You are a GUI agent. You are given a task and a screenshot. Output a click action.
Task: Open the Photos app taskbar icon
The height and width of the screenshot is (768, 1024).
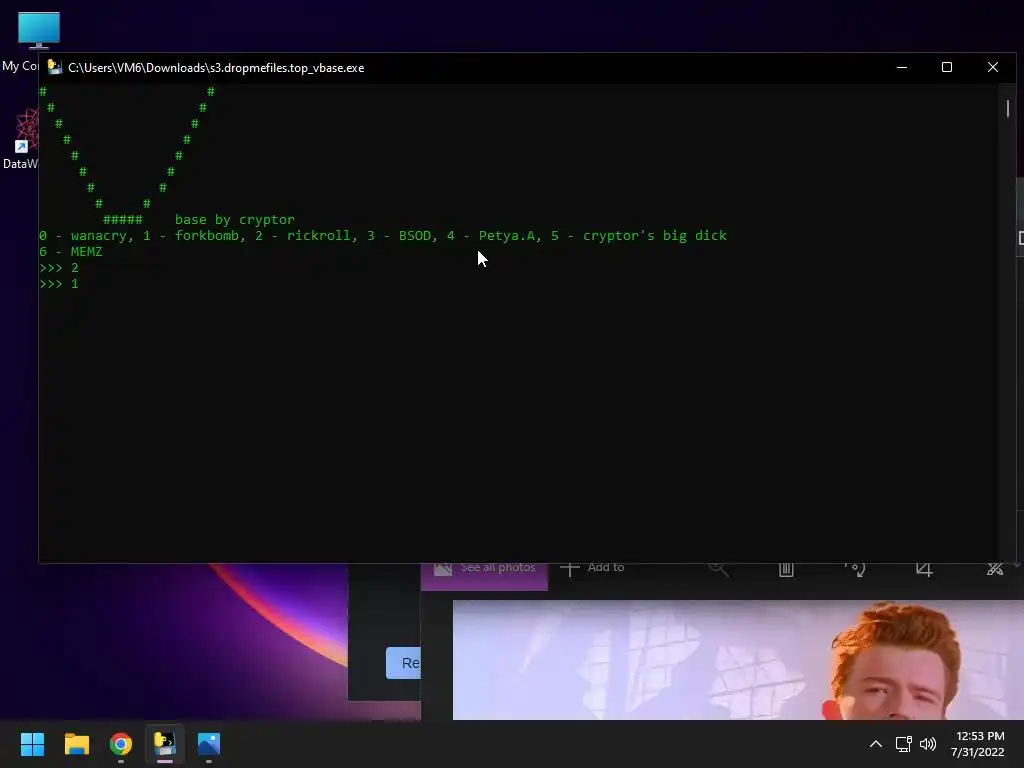point(209,744)
